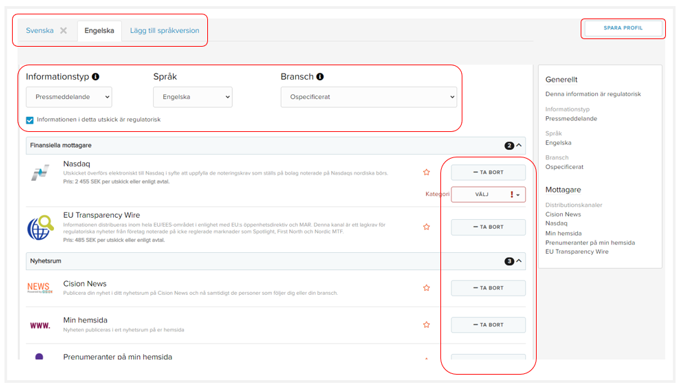Favorite Min hemsida star icon

point(426,325)
